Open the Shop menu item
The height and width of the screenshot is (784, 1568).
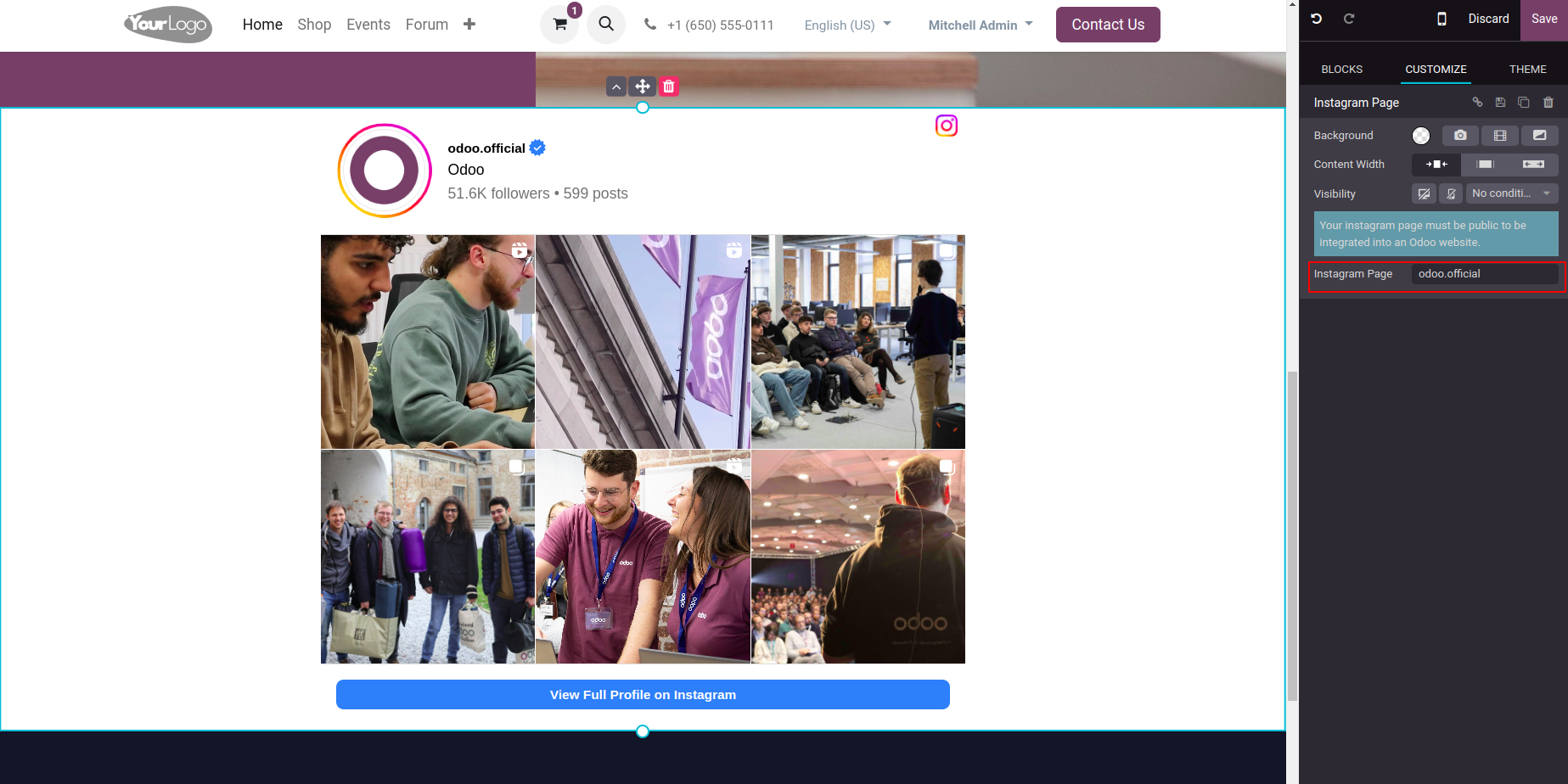(x=314, y=25)
